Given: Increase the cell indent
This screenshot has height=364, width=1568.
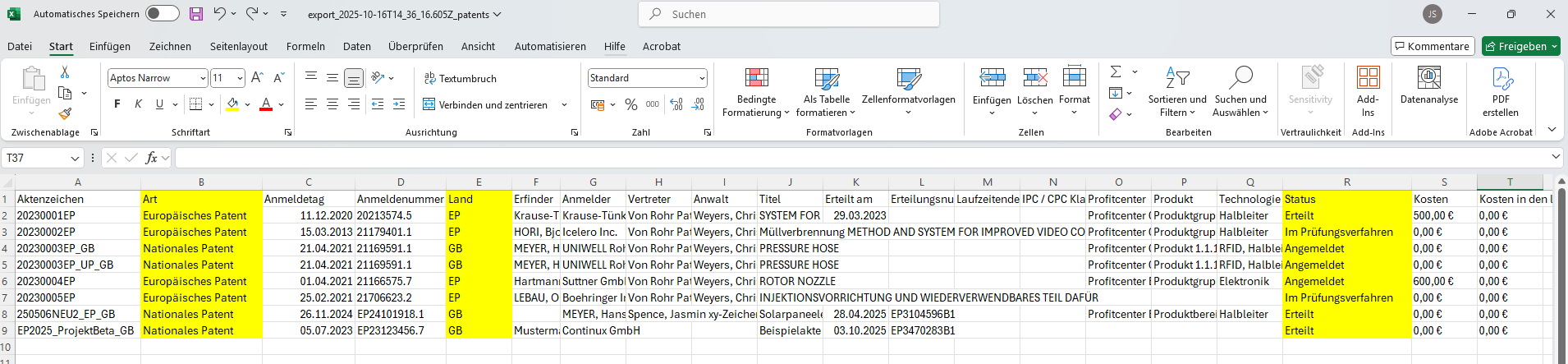Looking at the screenshot, I should click(399, 104).
